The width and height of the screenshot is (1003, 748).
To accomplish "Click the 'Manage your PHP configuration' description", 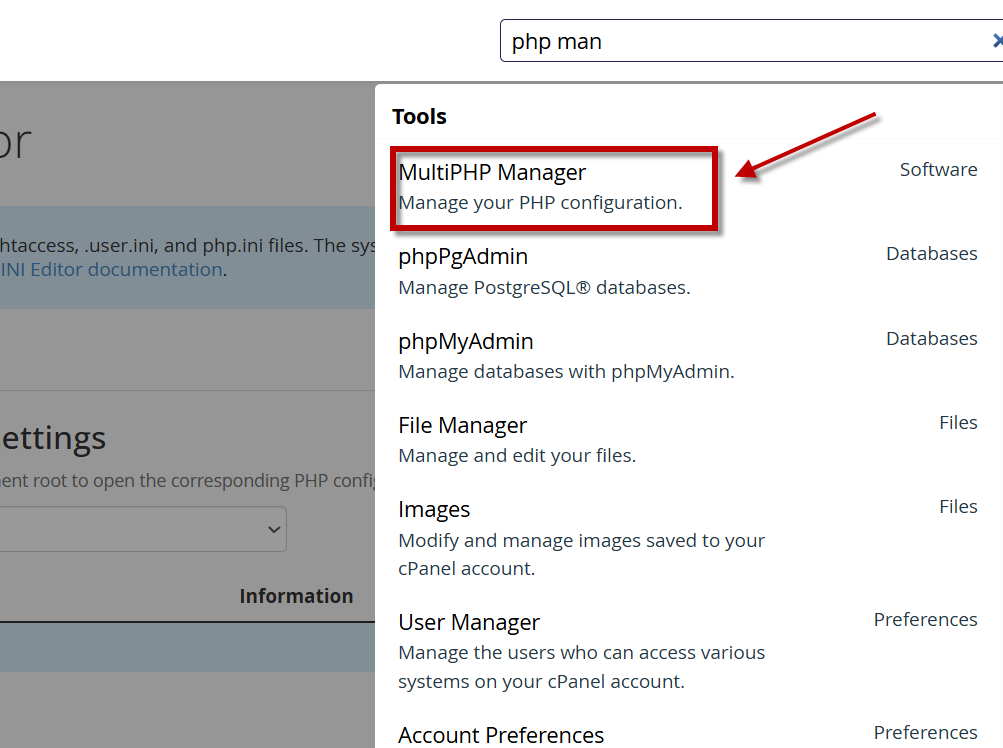I will coord(540,203).
